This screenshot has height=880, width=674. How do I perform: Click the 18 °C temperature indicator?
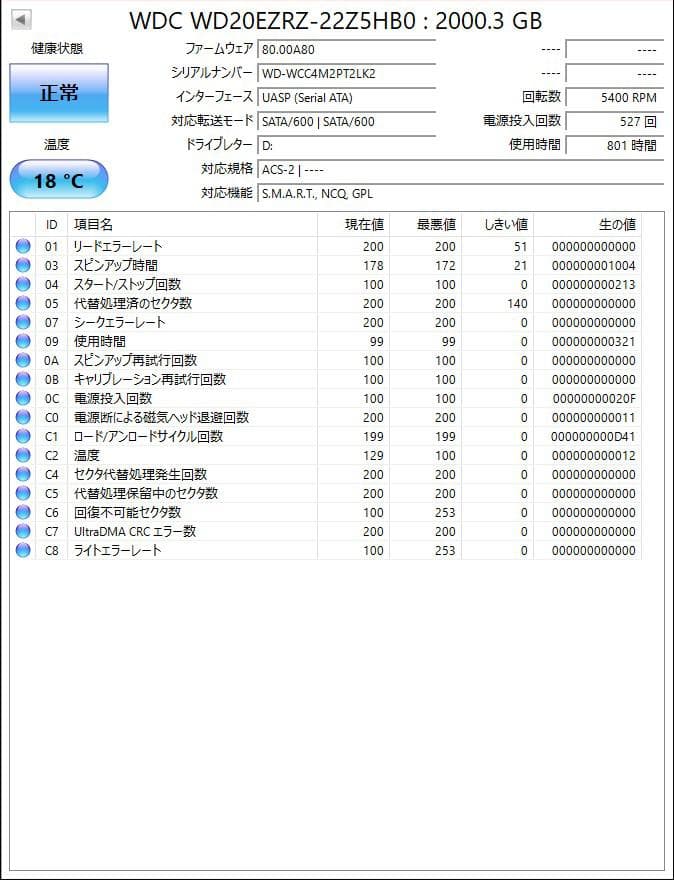59,180
